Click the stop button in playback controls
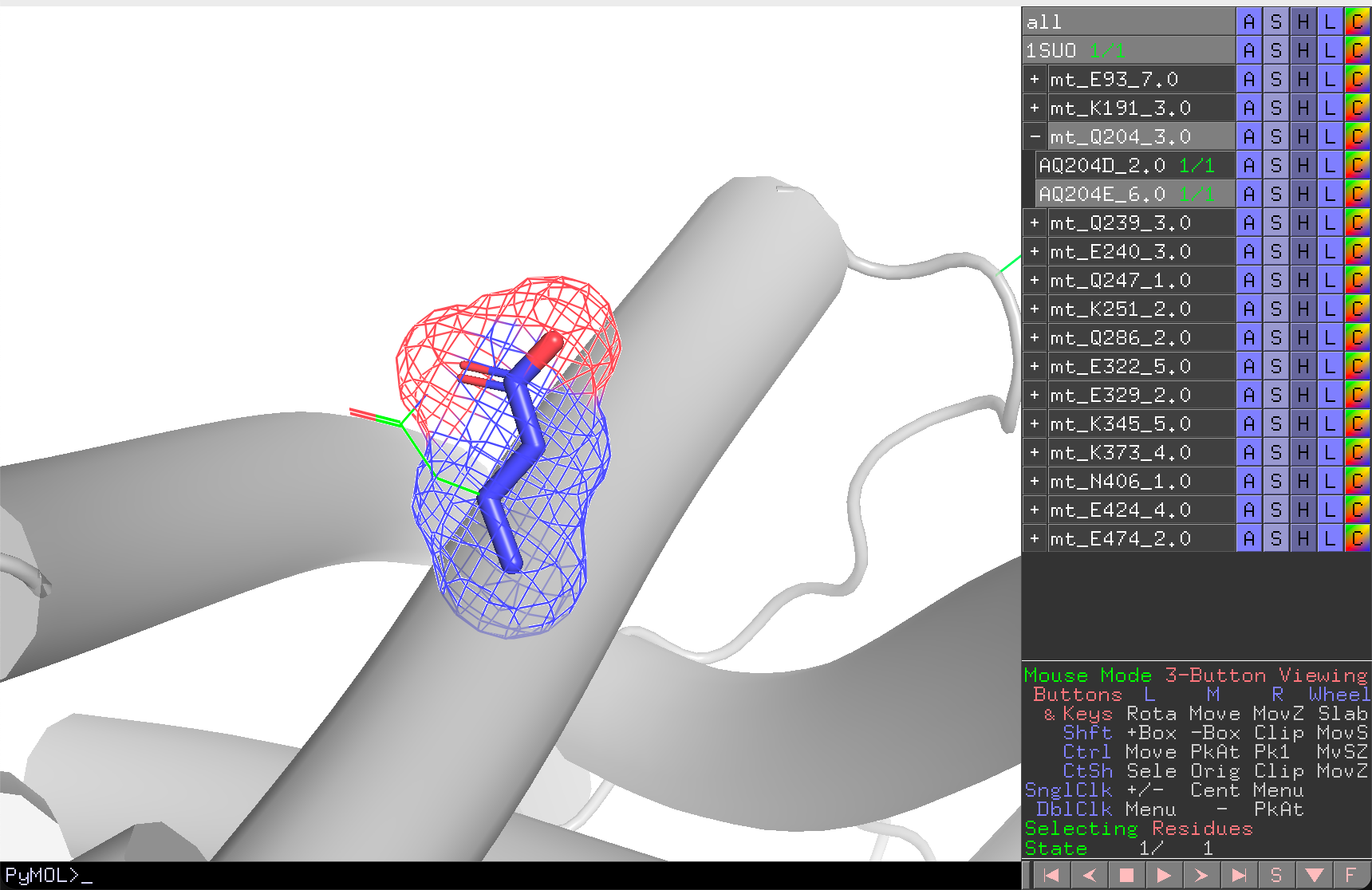Screen dimensions: 1372x890 tap(1126, 875)
